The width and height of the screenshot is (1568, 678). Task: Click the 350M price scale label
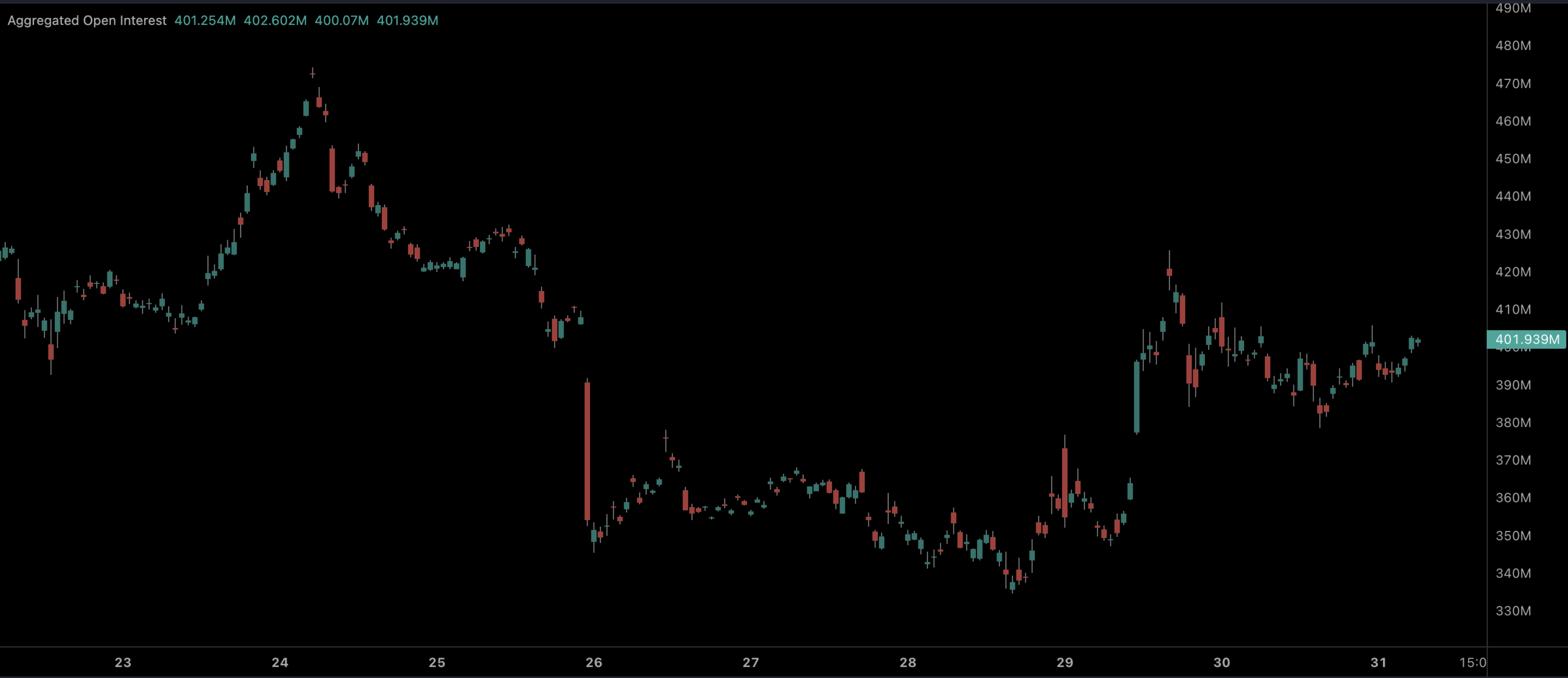pos(1513,536)
